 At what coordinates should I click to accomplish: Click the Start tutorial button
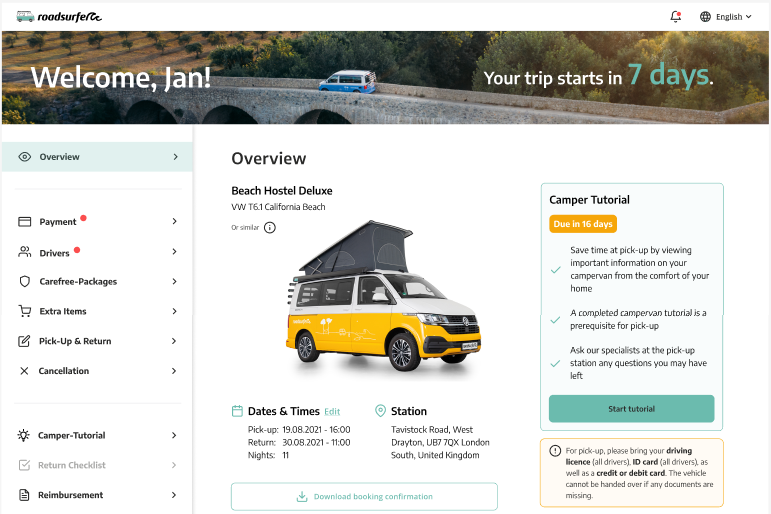coord(631,409)
